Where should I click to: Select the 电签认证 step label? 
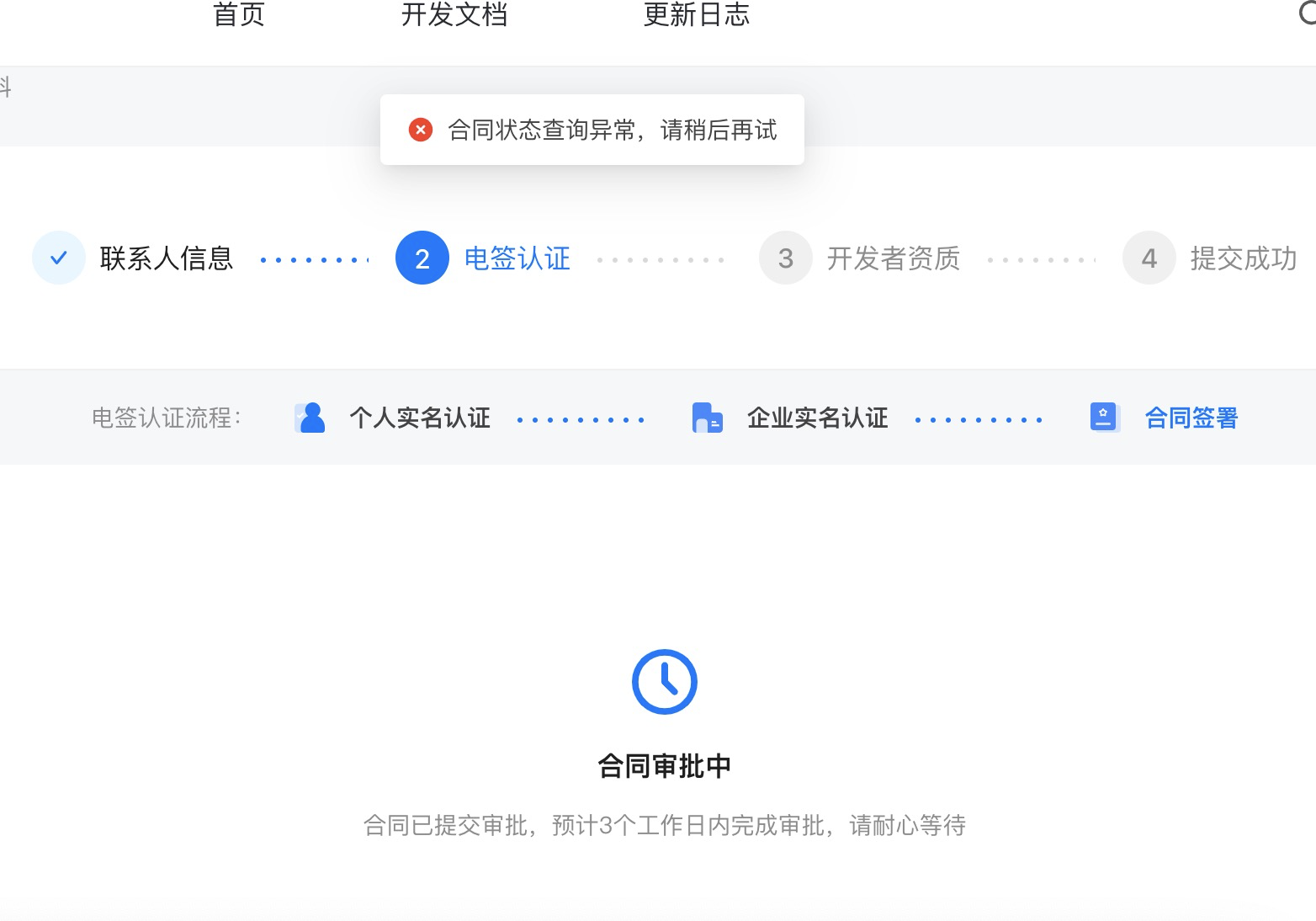[x=517, y=258]
